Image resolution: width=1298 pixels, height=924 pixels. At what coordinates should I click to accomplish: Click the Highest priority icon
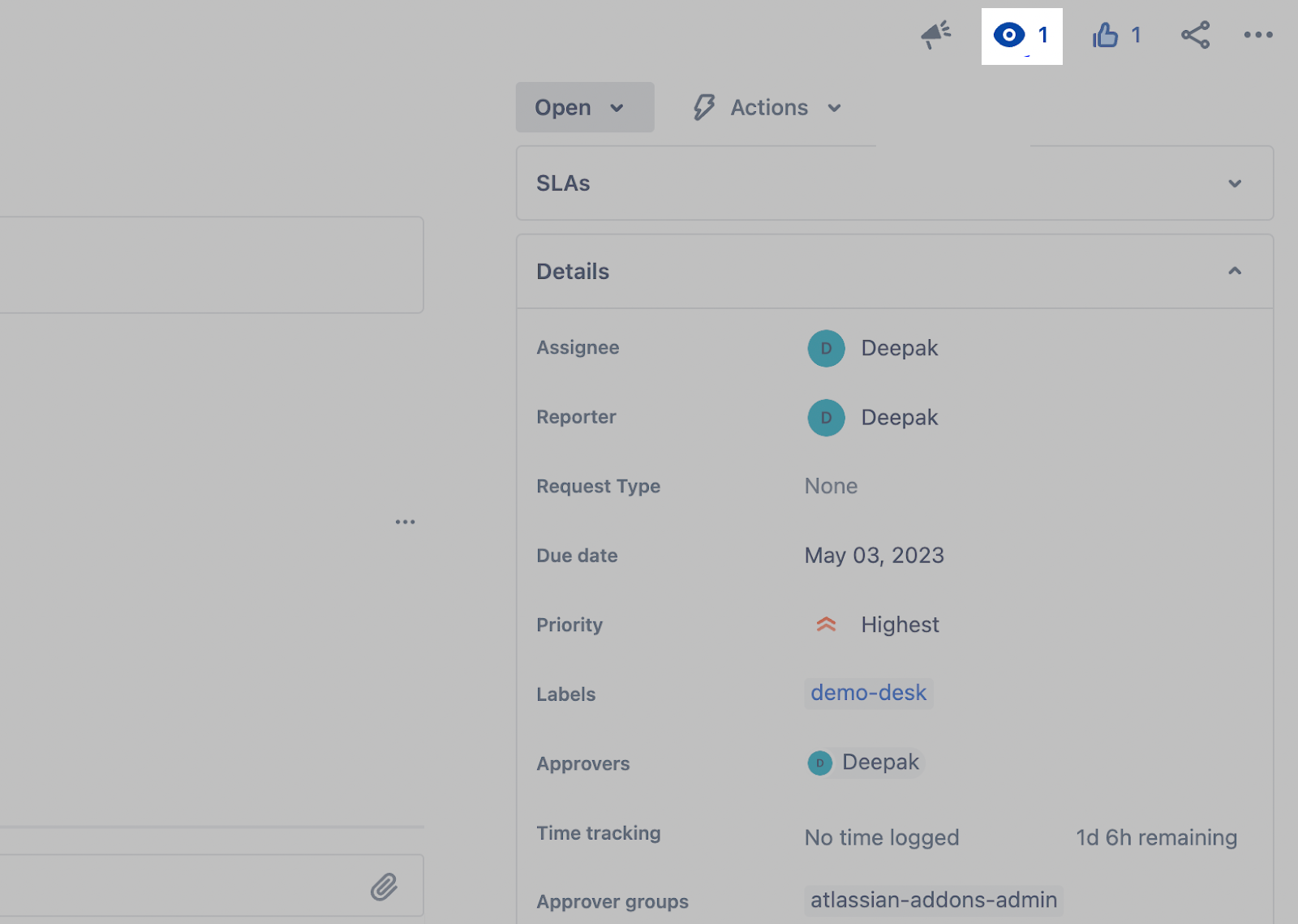click(x=826, y=625)
